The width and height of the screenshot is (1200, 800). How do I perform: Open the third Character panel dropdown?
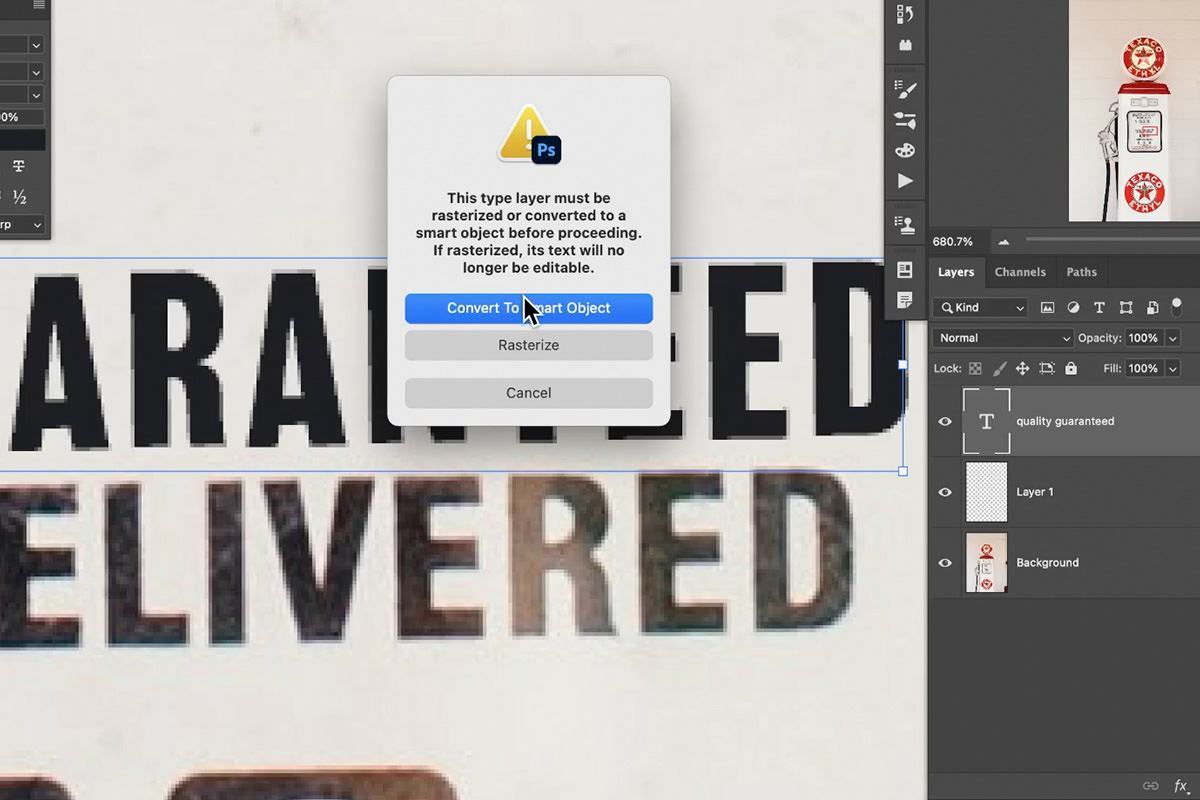(x=36, y=96)
